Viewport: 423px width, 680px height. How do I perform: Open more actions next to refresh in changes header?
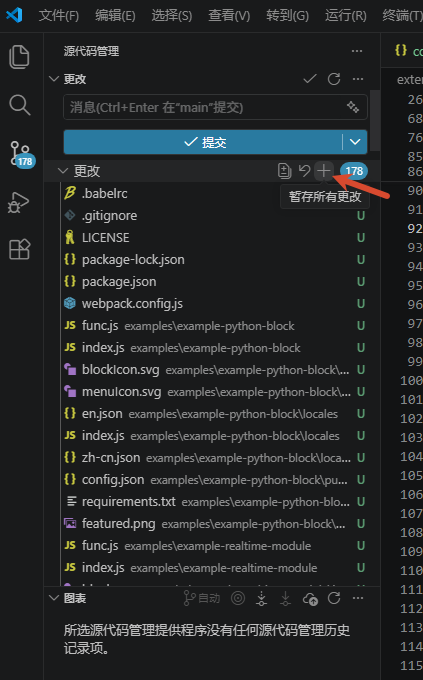point(358,79)
